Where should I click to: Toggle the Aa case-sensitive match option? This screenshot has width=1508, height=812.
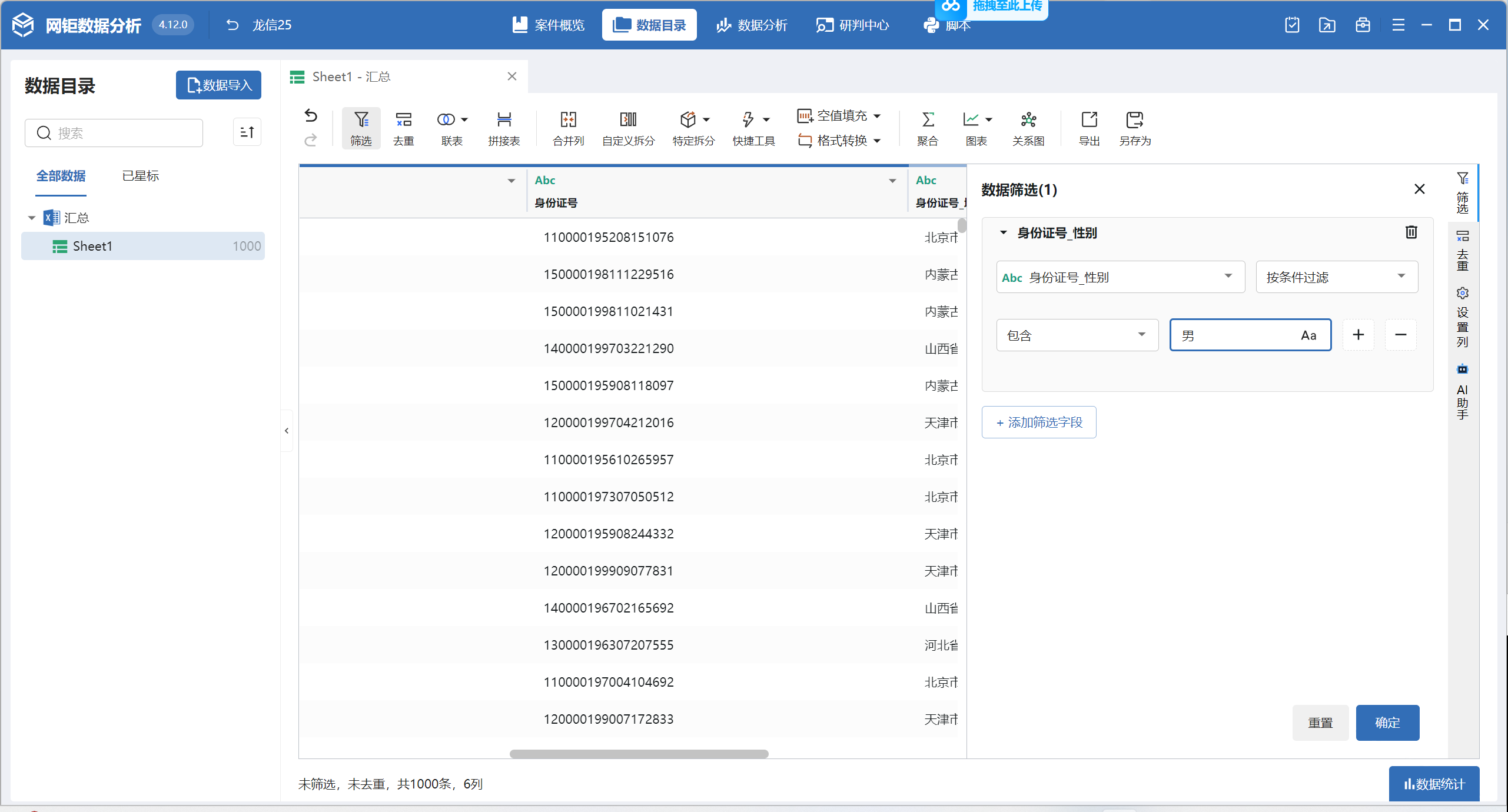click(1308, 335)
